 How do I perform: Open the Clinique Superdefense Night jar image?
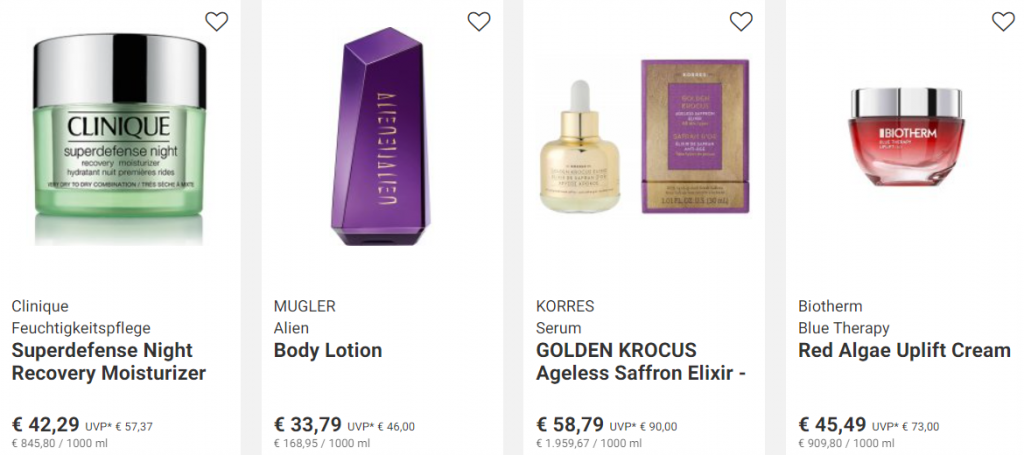[x=120, y=138]
